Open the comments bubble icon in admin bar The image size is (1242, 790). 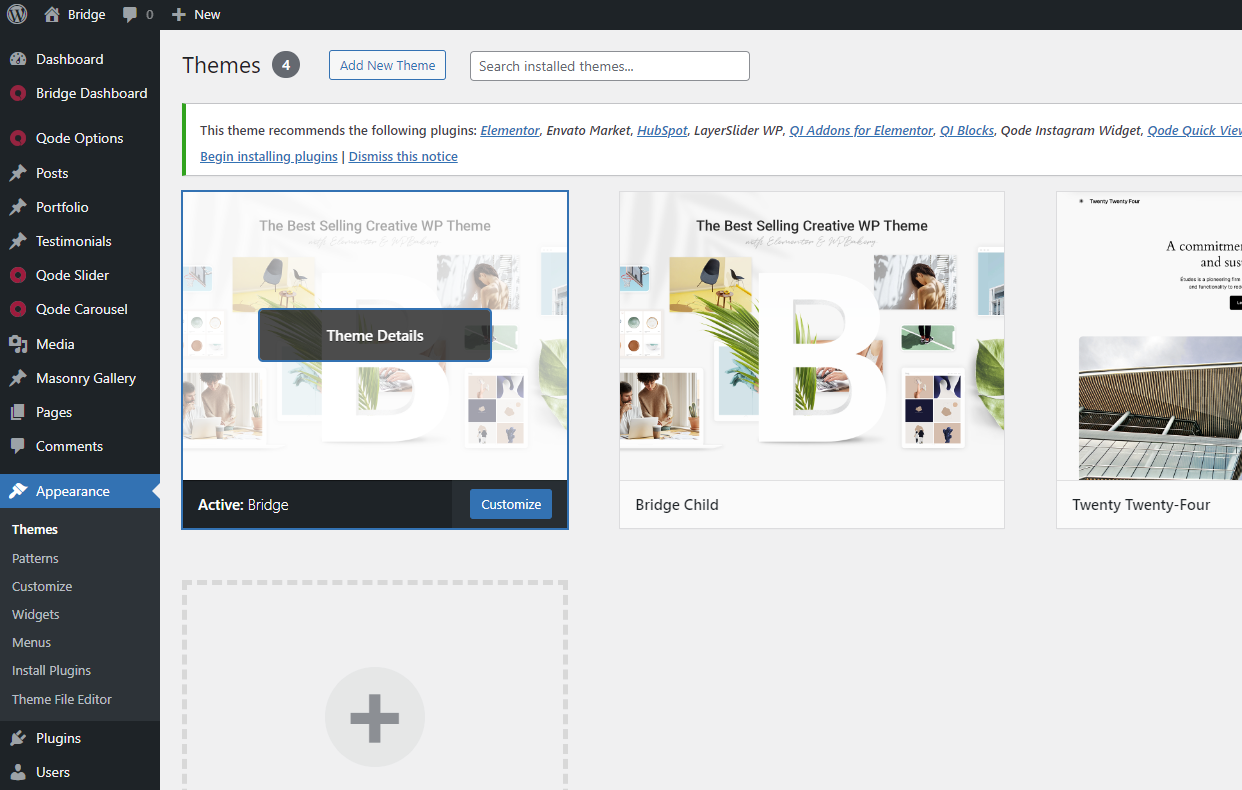(130, 15)
